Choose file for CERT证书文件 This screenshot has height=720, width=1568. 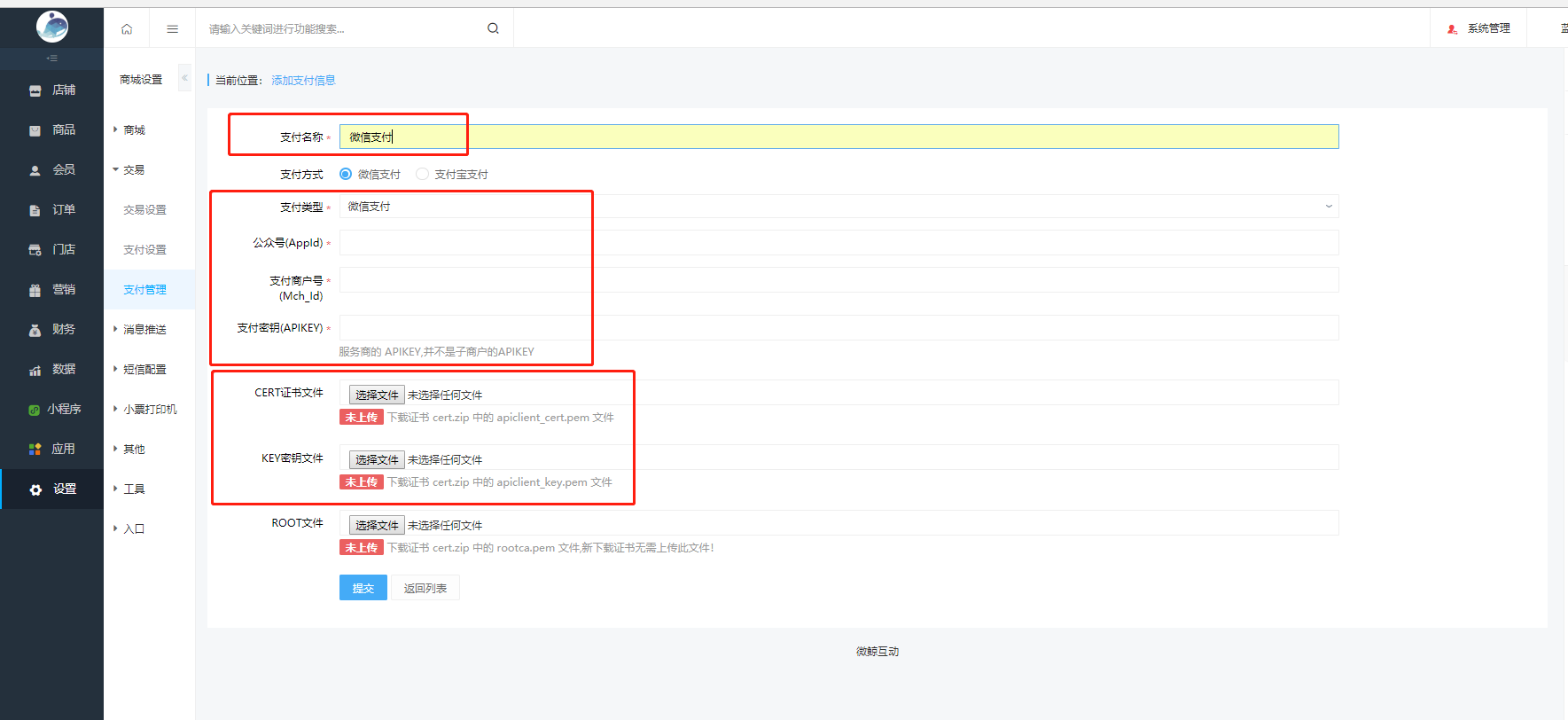tap(377, 395)
